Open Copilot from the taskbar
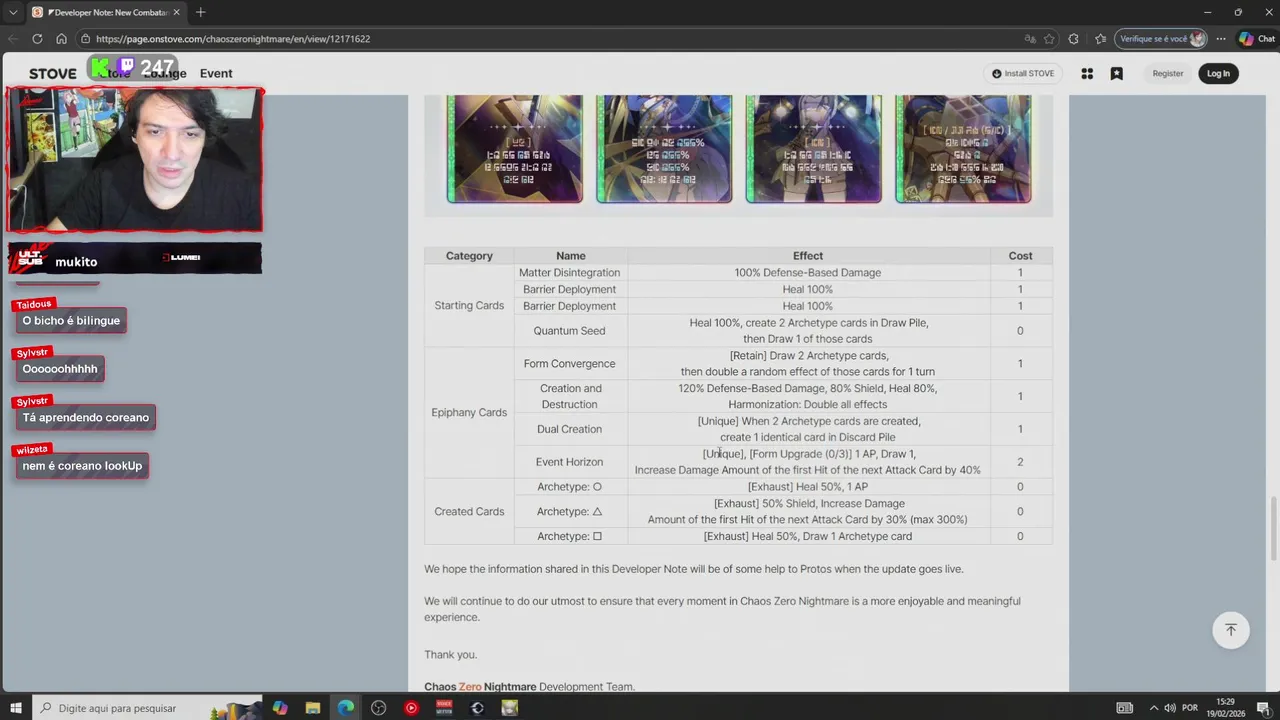The width and height of the screenshot is (1280, 720). pos(280,708)
